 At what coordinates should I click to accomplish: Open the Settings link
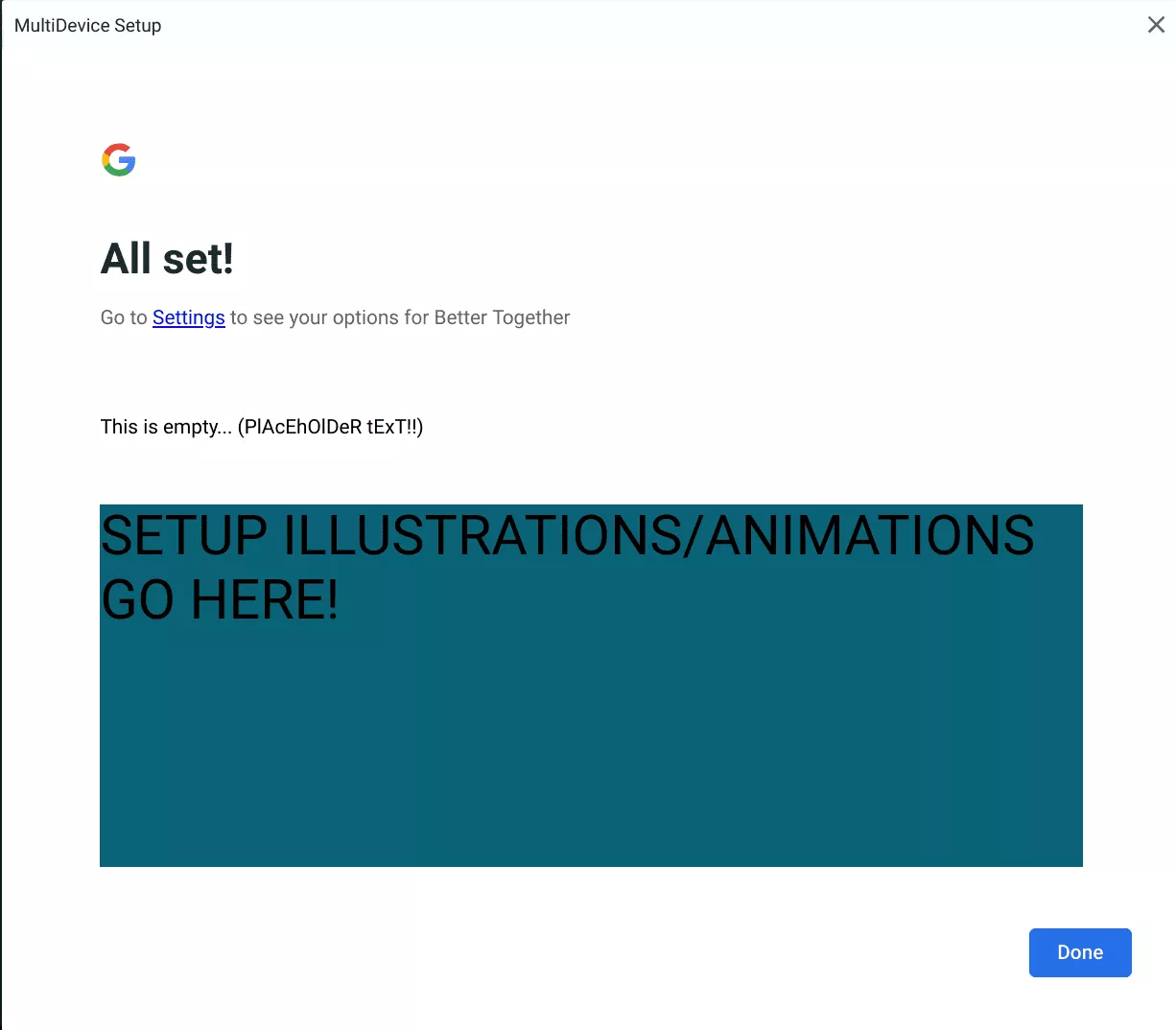188,317
